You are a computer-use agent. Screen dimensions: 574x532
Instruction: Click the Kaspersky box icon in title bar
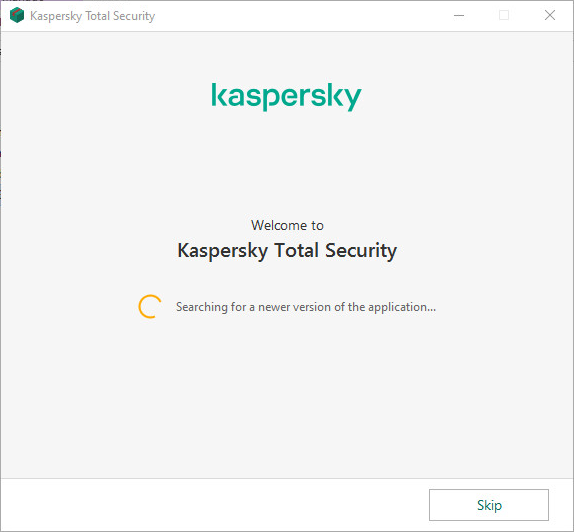point(17,15)
